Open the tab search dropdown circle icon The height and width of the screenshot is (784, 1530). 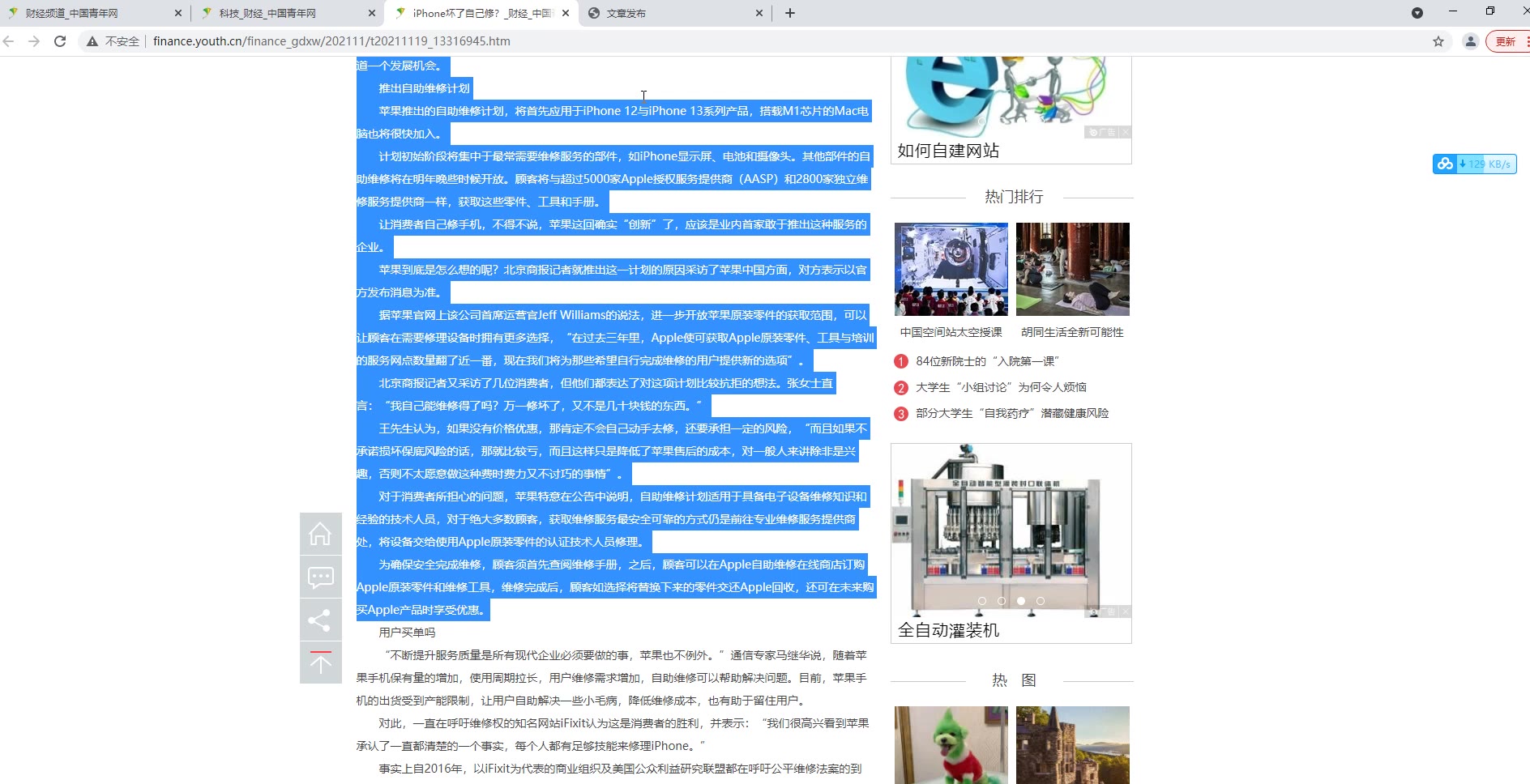point(1417,13)
